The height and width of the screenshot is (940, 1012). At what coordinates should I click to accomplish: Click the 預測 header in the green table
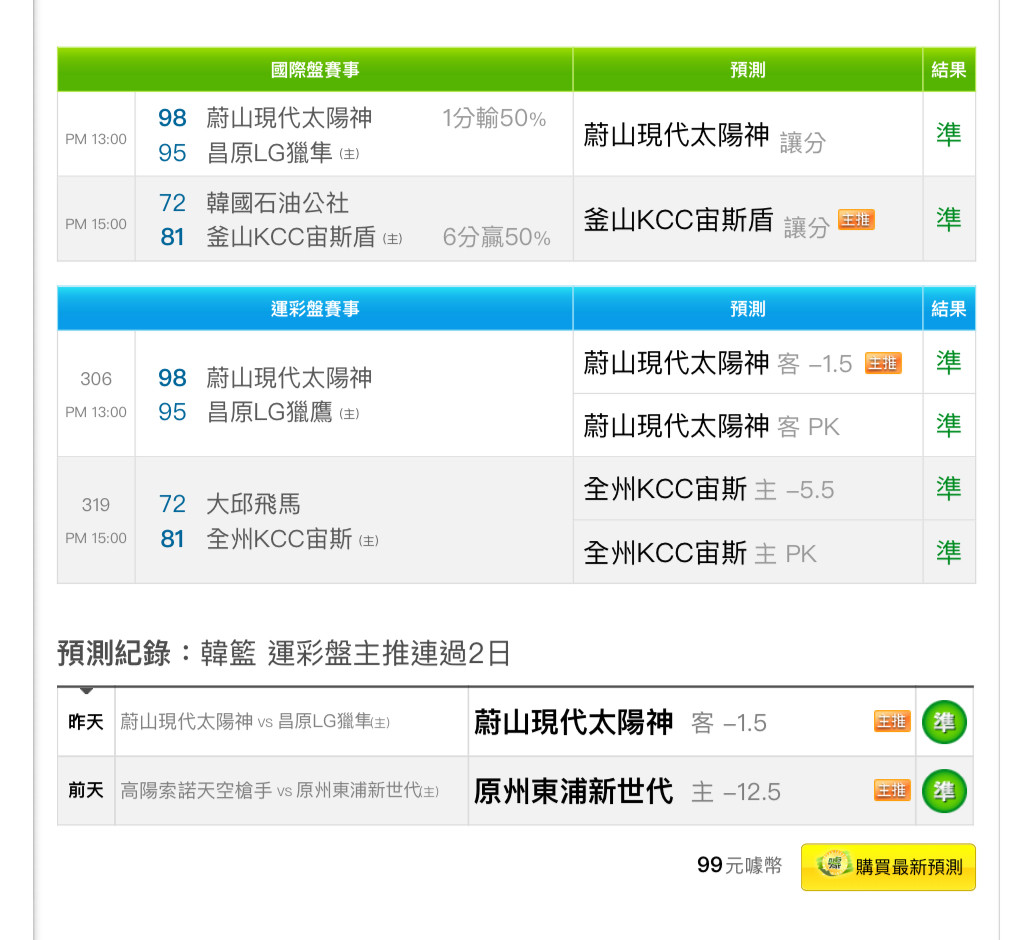pos(747,70)
